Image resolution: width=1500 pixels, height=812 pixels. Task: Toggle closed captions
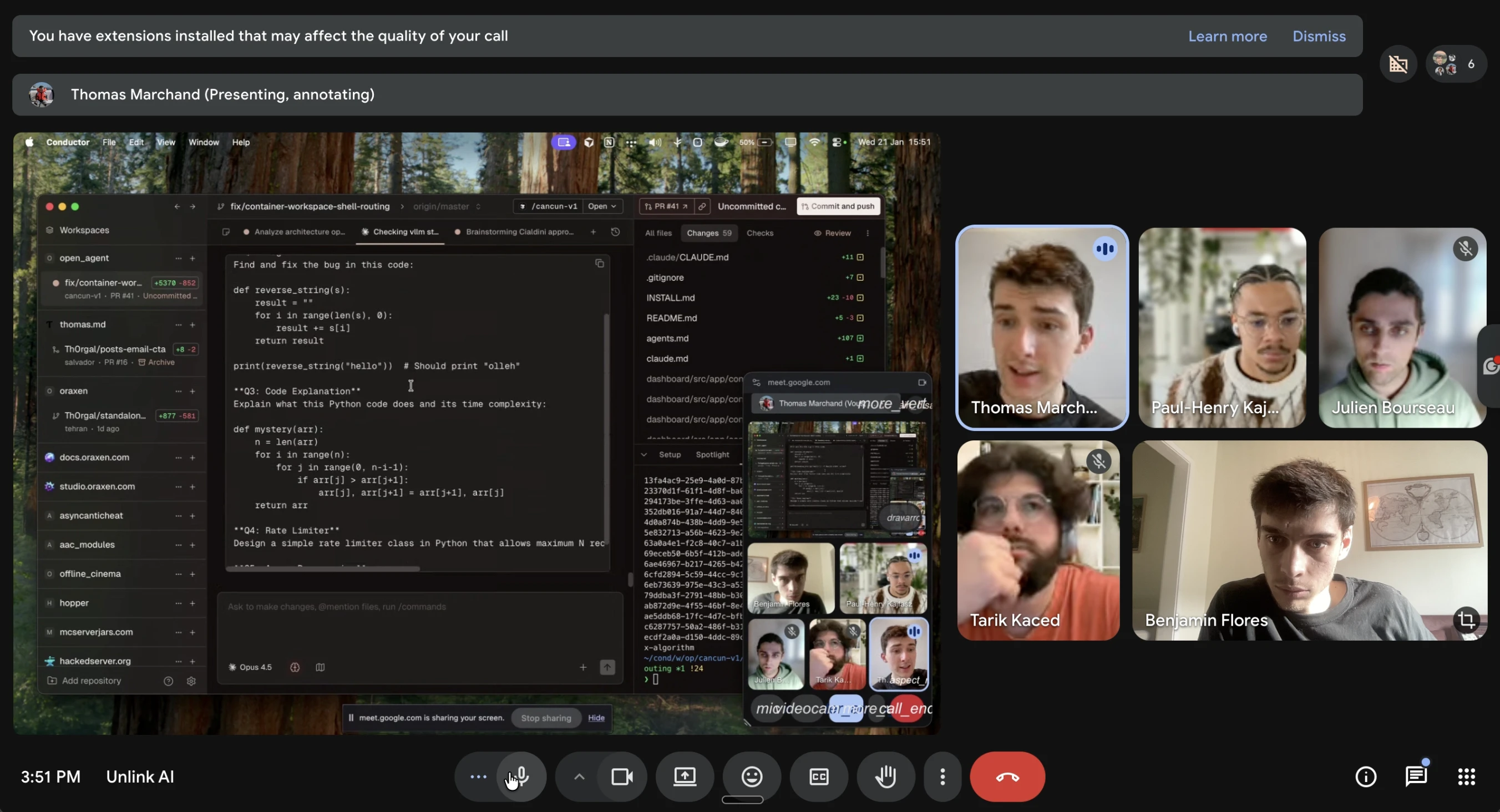point(818,777)
